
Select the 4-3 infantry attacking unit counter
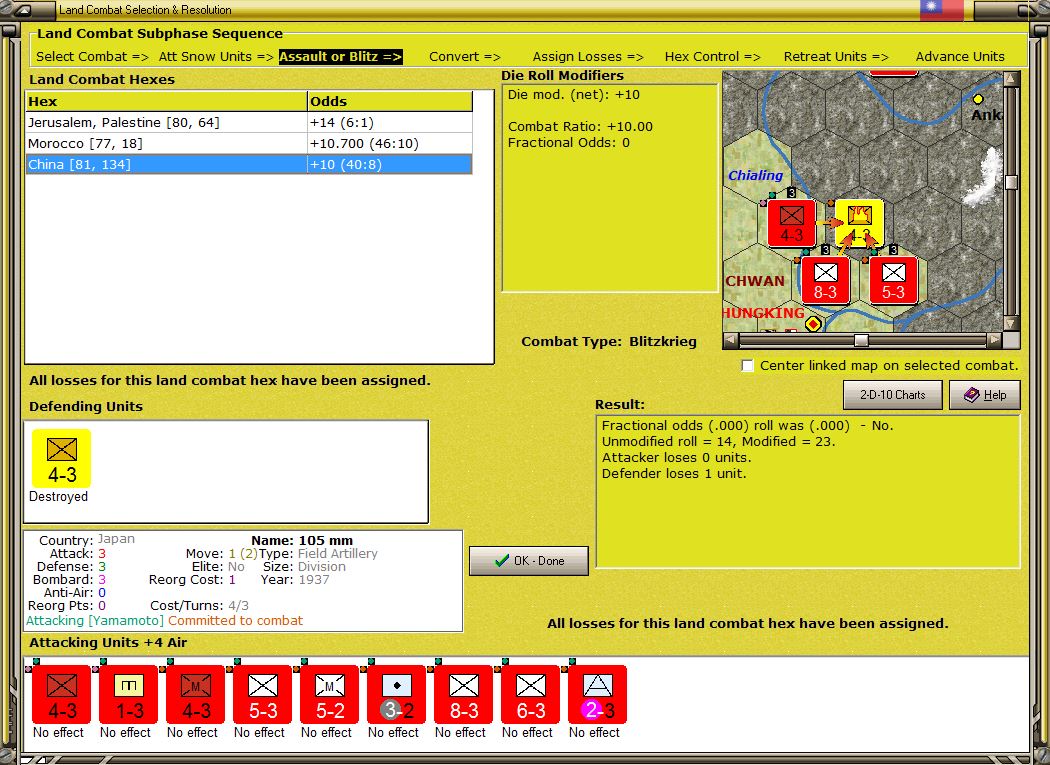[x=62, y=694]
